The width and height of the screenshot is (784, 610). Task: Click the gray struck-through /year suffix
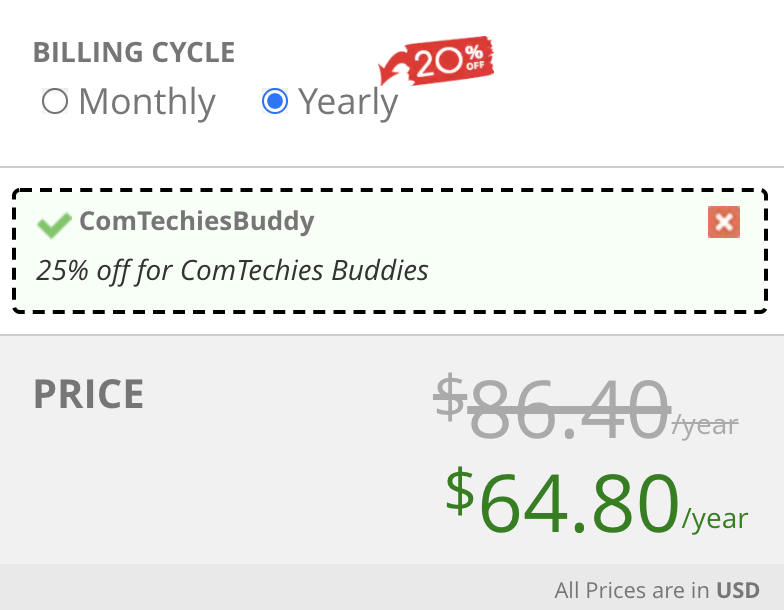tap(705, 426)
